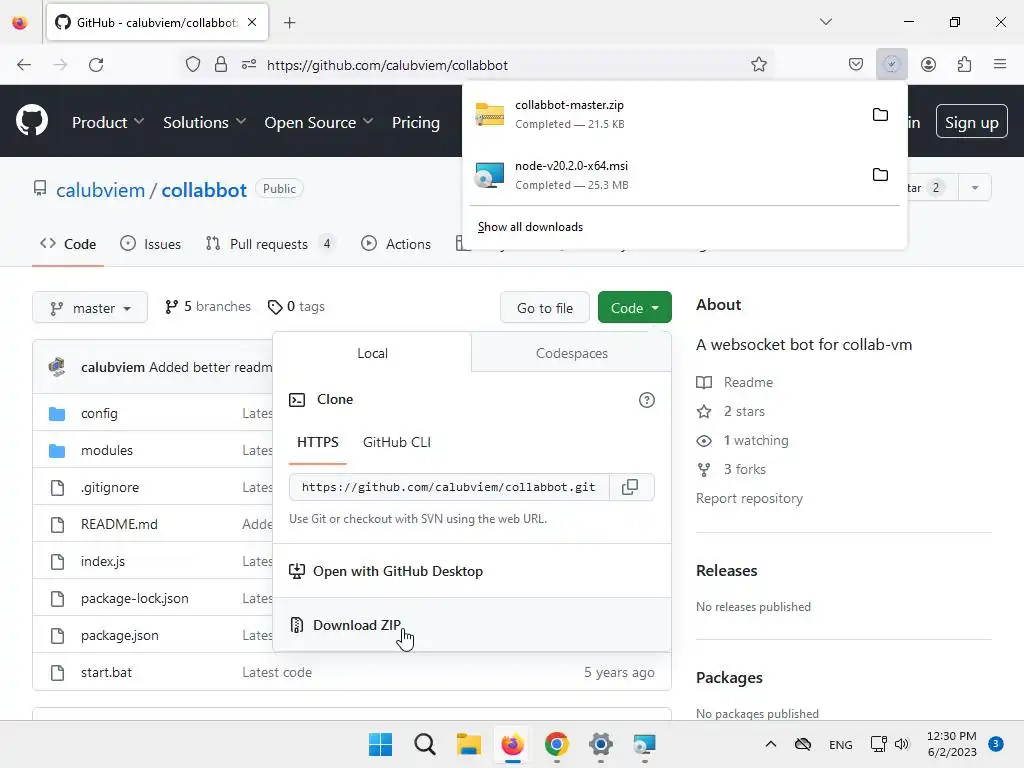Open Firefox application hamburger menu
The height and width of the screenshot is (768, 1024).
(x=1000, y=64)
